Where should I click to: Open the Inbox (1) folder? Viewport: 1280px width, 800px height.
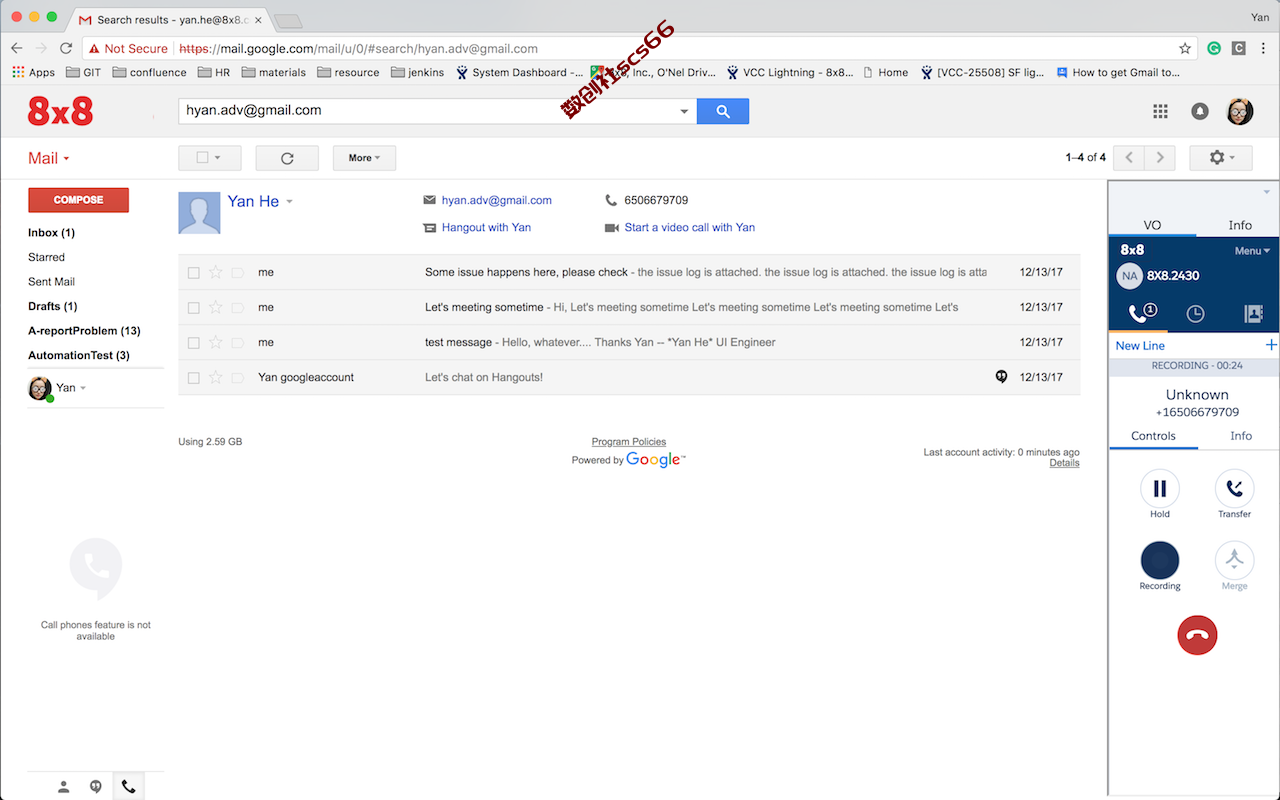pyautogui.click(x=51, y=233)
